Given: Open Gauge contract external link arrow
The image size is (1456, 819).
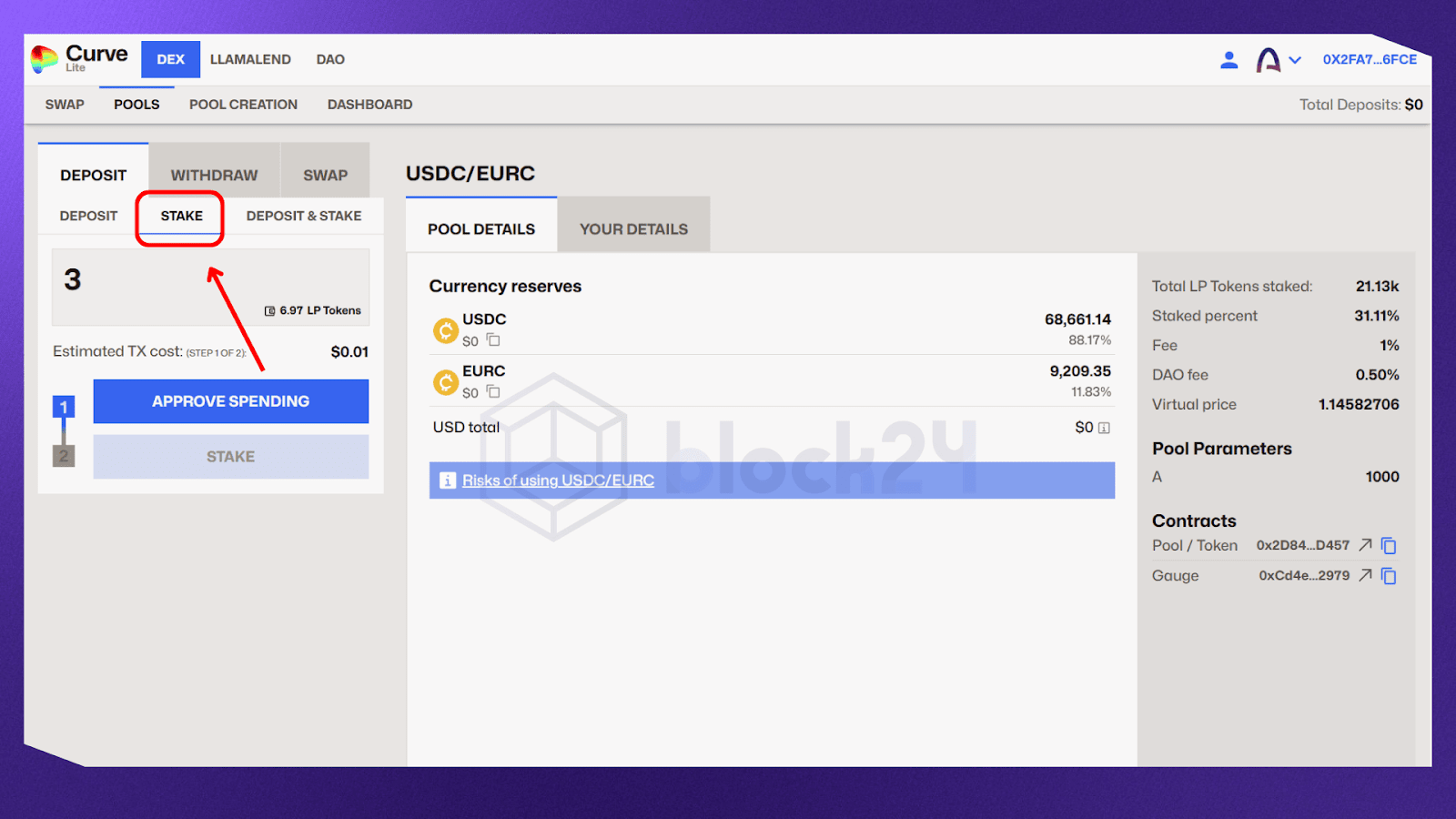Looking at the screenshot, I should tap(1365, 575).
